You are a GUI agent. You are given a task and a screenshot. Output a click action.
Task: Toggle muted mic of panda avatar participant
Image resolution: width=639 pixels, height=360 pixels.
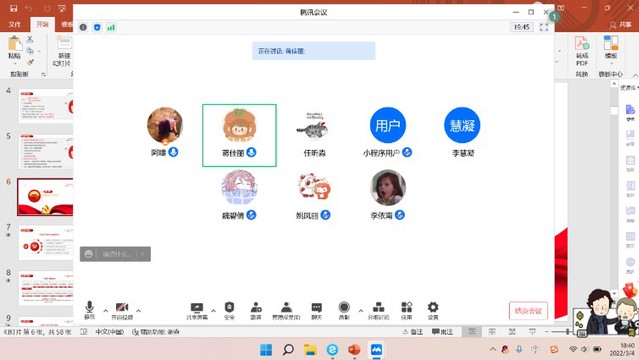325,215
